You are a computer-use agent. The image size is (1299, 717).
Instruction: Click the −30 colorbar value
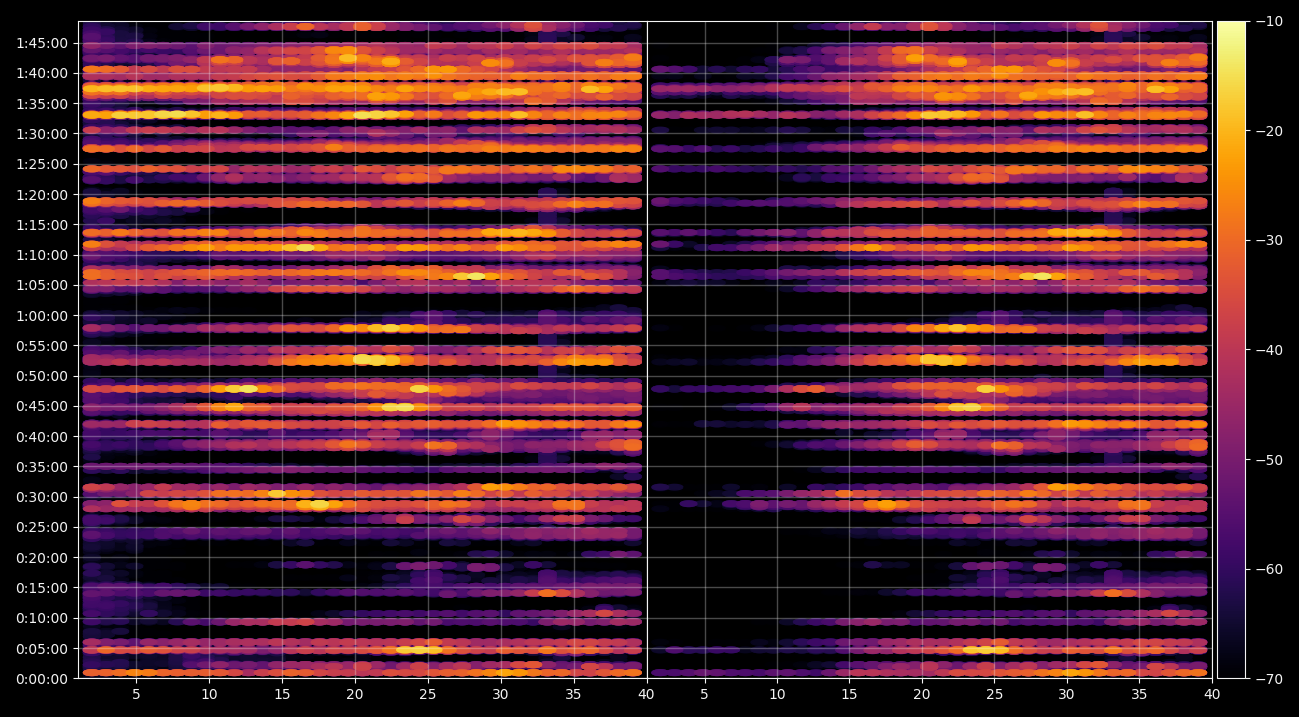(x=1269, y=240)
